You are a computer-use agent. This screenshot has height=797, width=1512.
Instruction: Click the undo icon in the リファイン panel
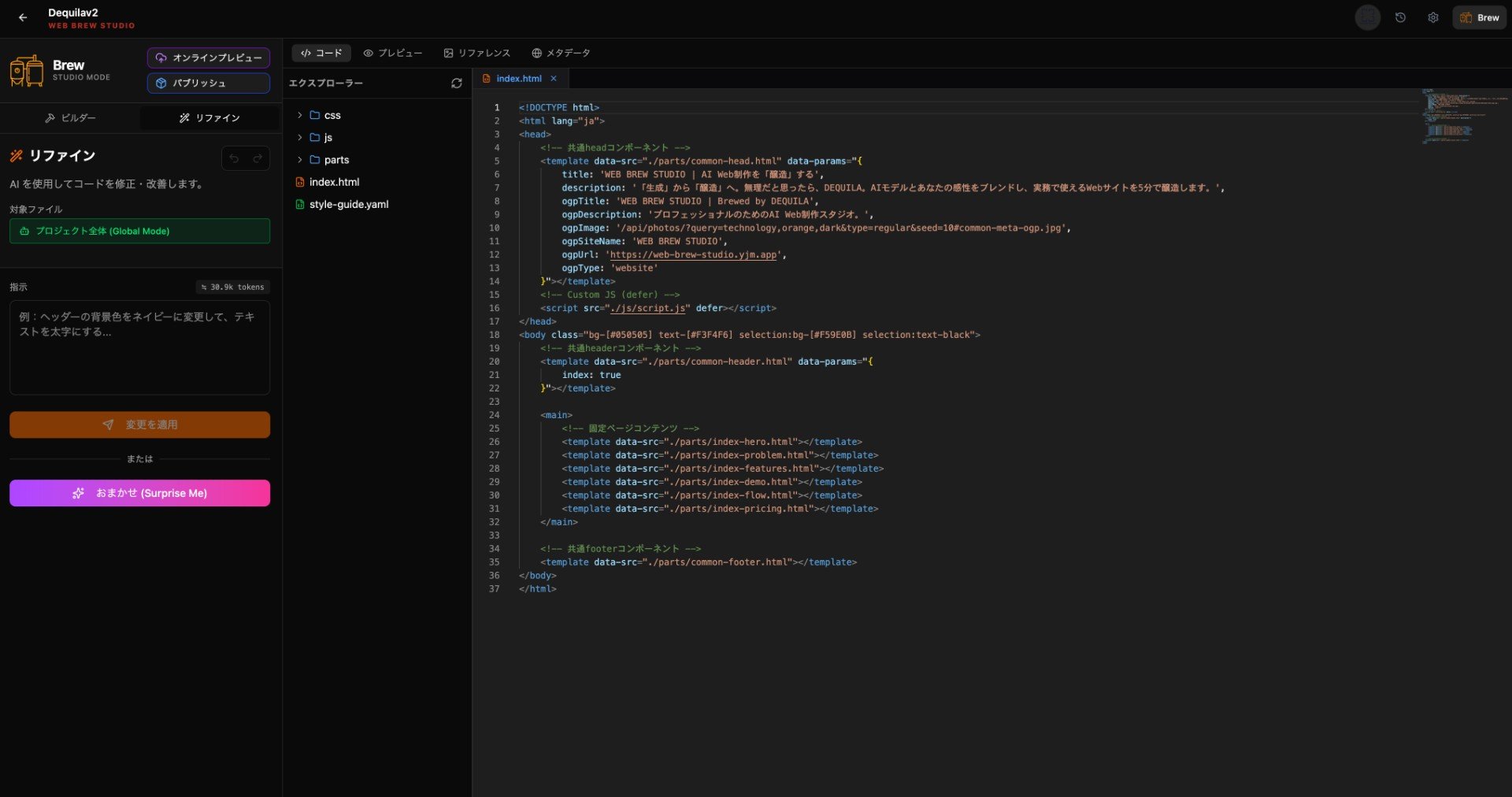click(234, 158)
